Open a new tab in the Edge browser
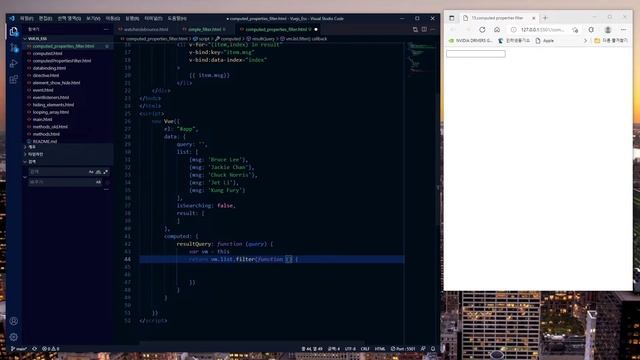 (545, 18)
